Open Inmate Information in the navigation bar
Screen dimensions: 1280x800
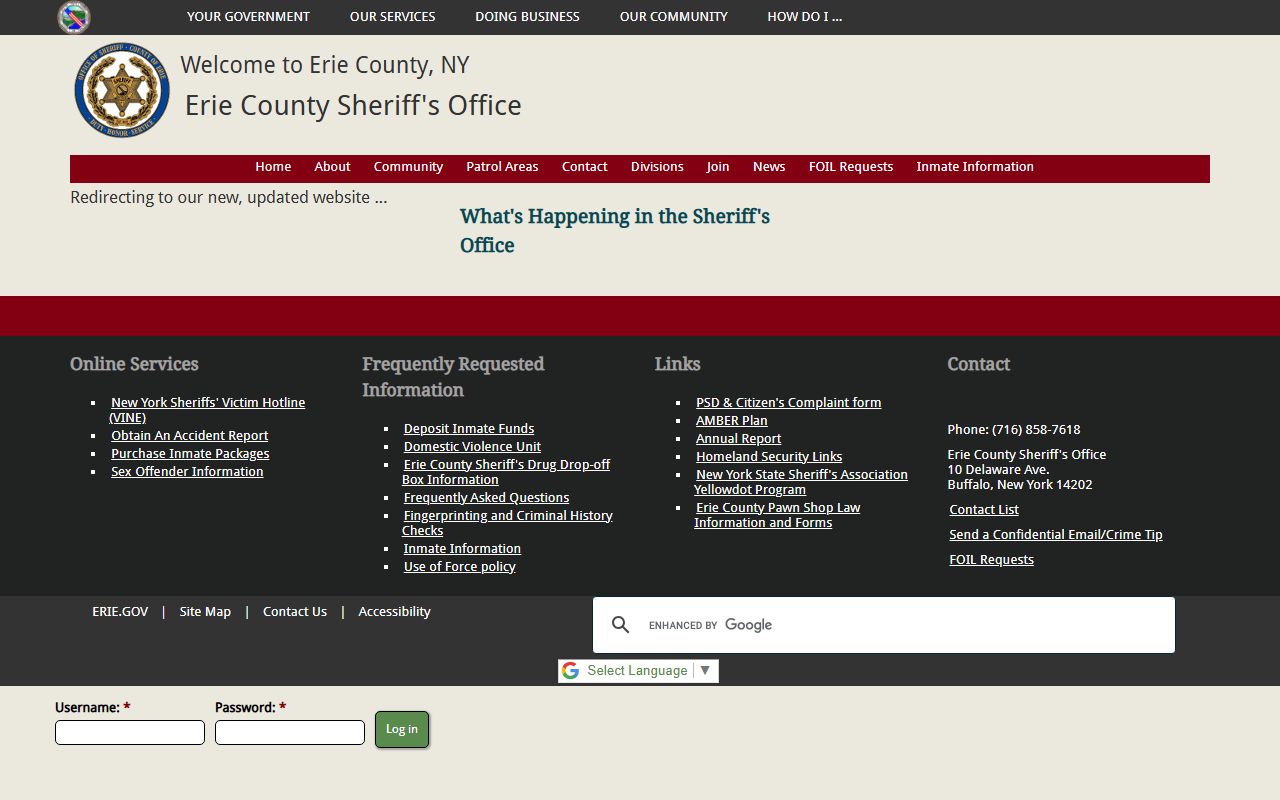[975, 167]
